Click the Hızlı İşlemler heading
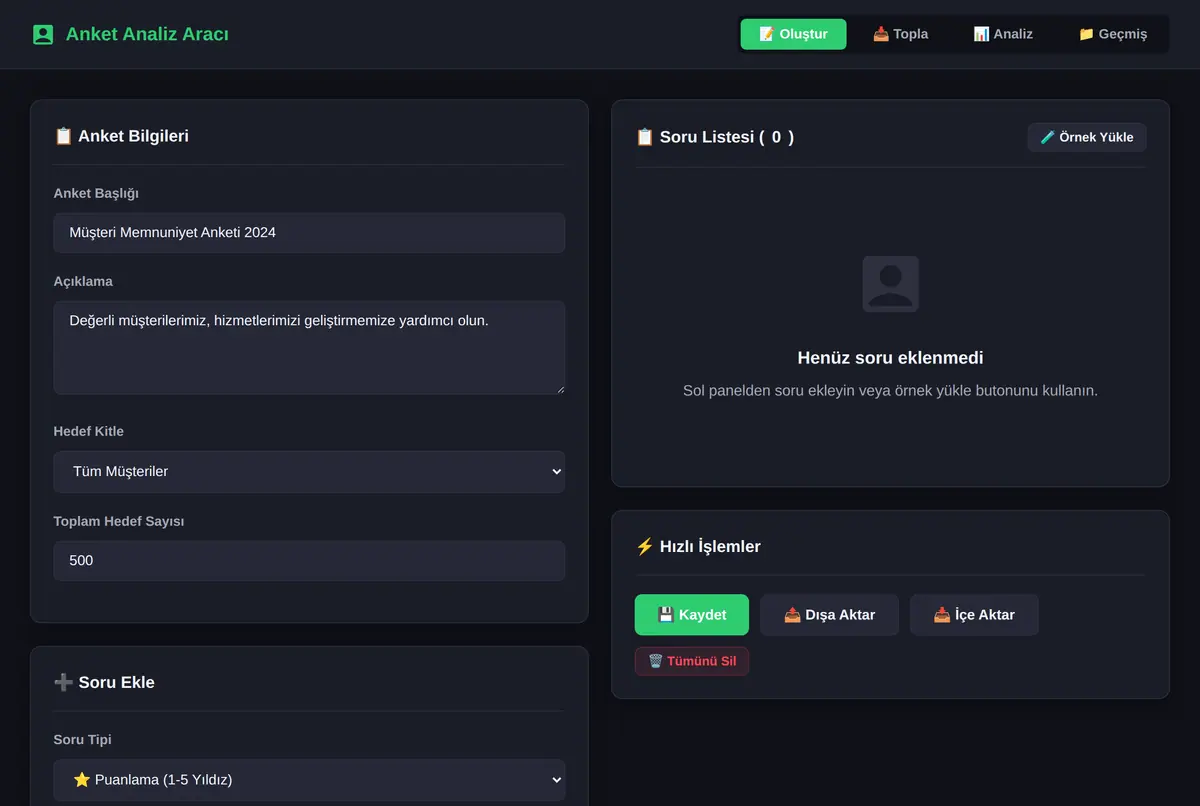 (698, 547)
